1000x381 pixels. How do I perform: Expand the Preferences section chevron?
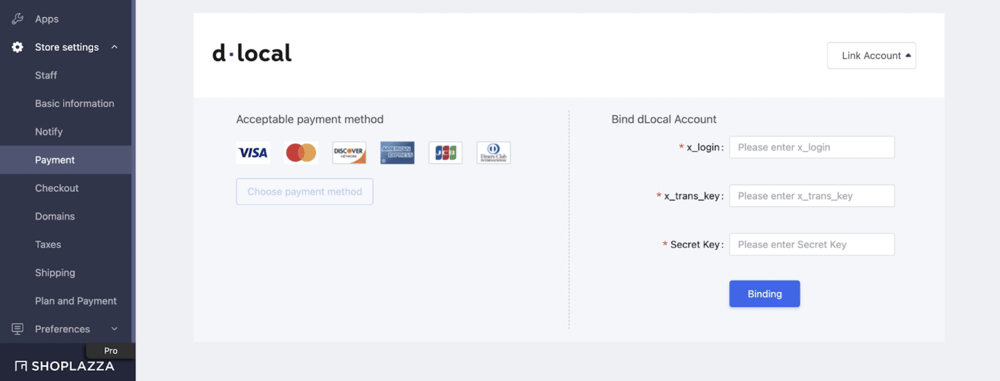pyautogui.click(x=114, y=329)
